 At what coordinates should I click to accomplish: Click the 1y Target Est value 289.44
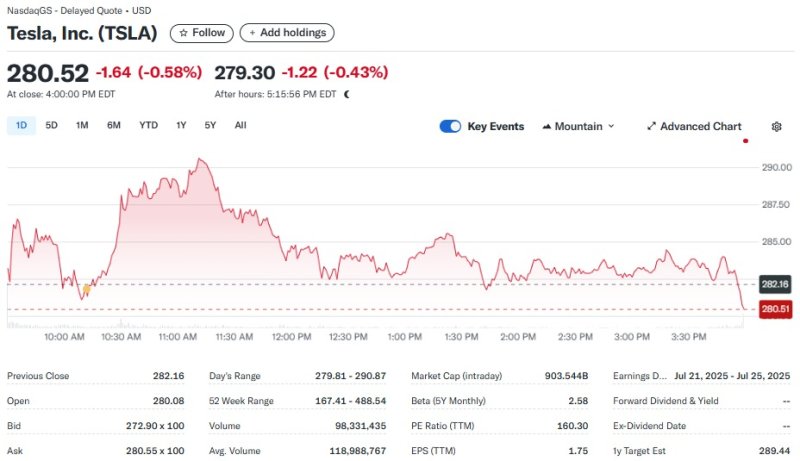tap(774, 451)
